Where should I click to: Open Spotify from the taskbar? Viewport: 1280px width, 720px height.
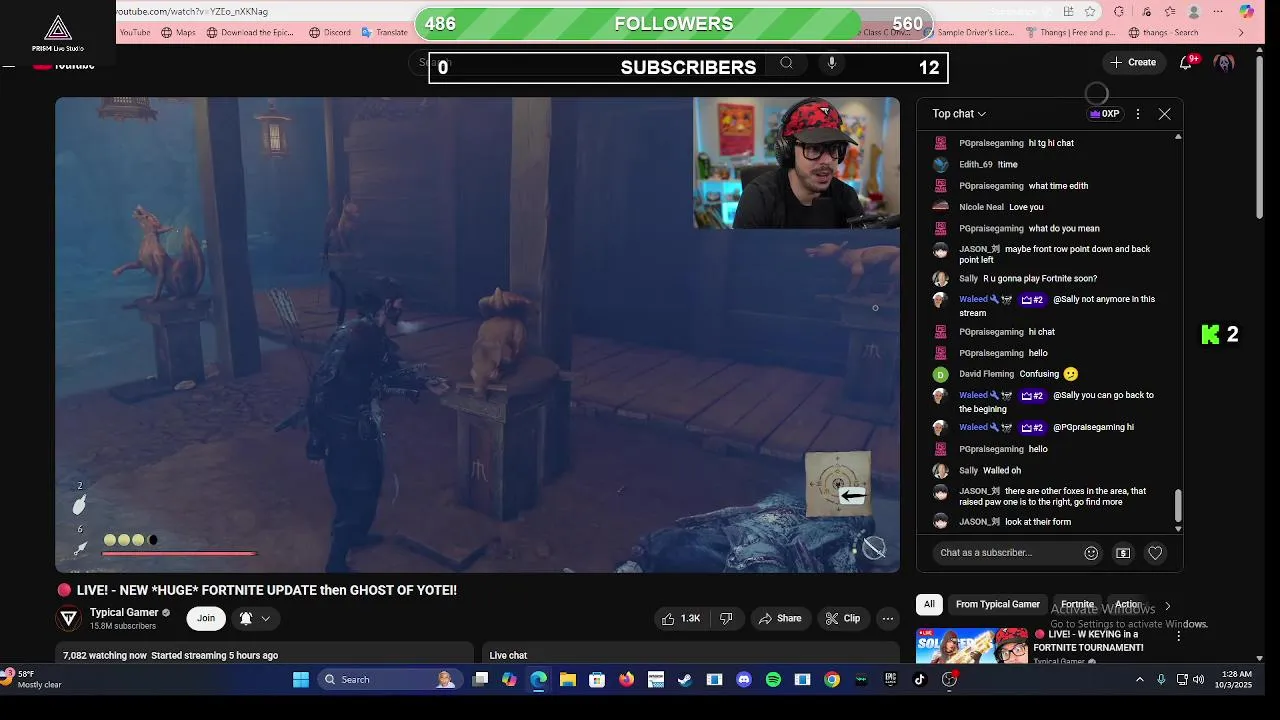click(773, 680)
